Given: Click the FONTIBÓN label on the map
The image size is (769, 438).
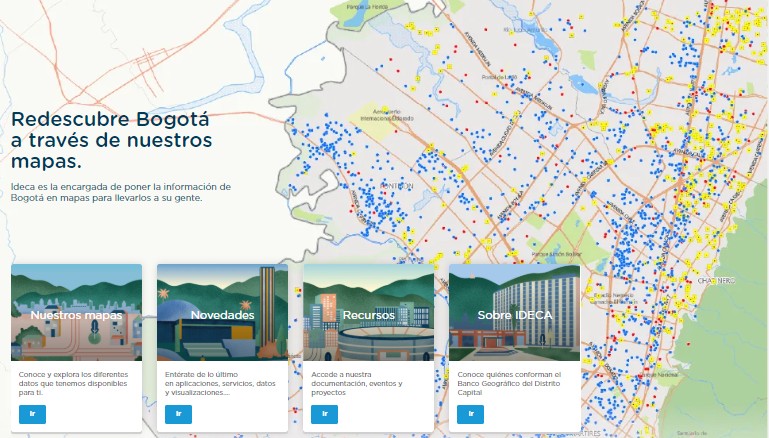Looking at the screenshot, I should [397, 186].
